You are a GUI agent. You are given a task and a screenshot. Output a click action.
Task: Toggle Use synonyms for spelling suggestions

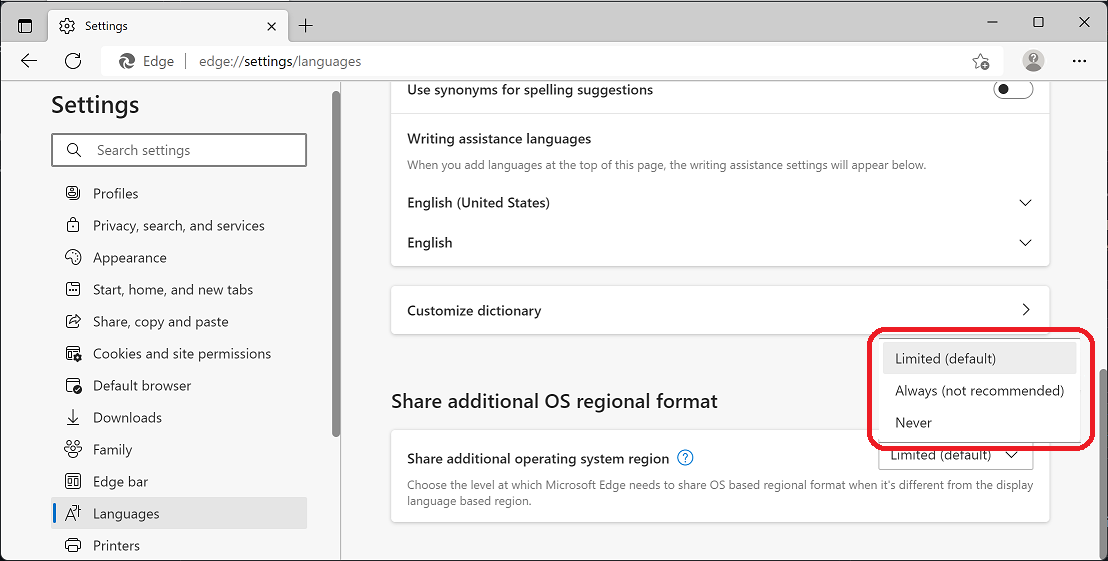(x=1012, y=90)
